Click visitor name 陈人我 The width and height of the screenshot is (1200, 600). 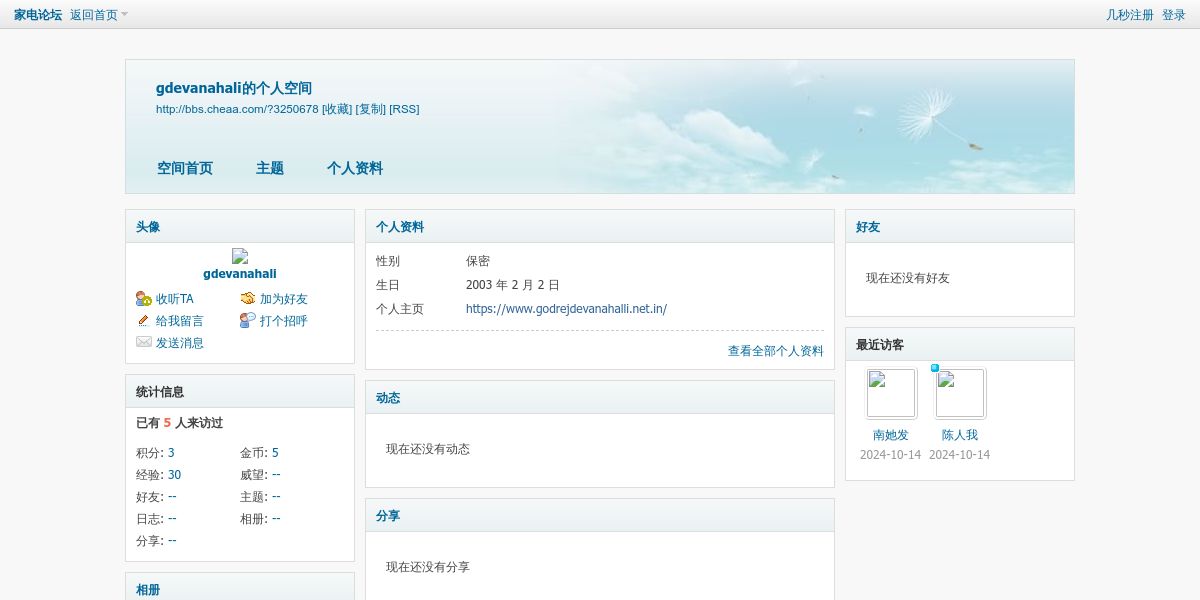coord(960,435)
